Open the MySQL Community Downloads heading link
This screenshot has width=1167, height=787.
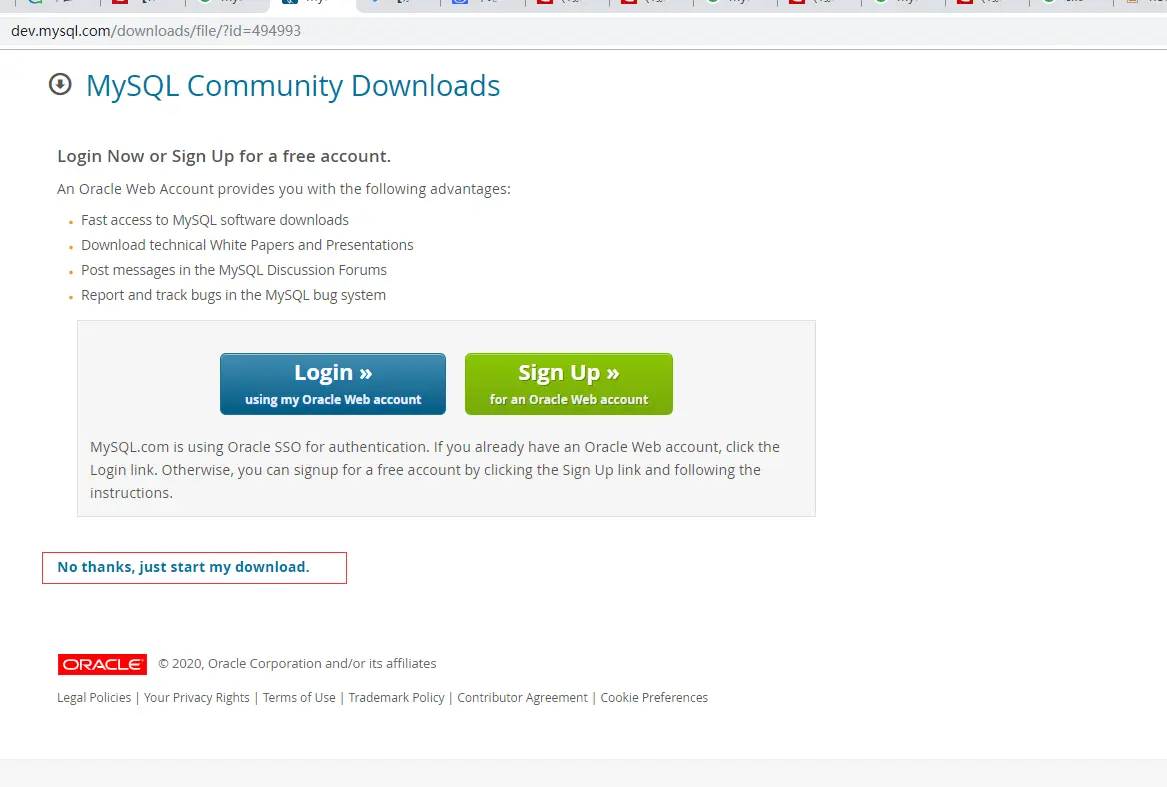292,86
